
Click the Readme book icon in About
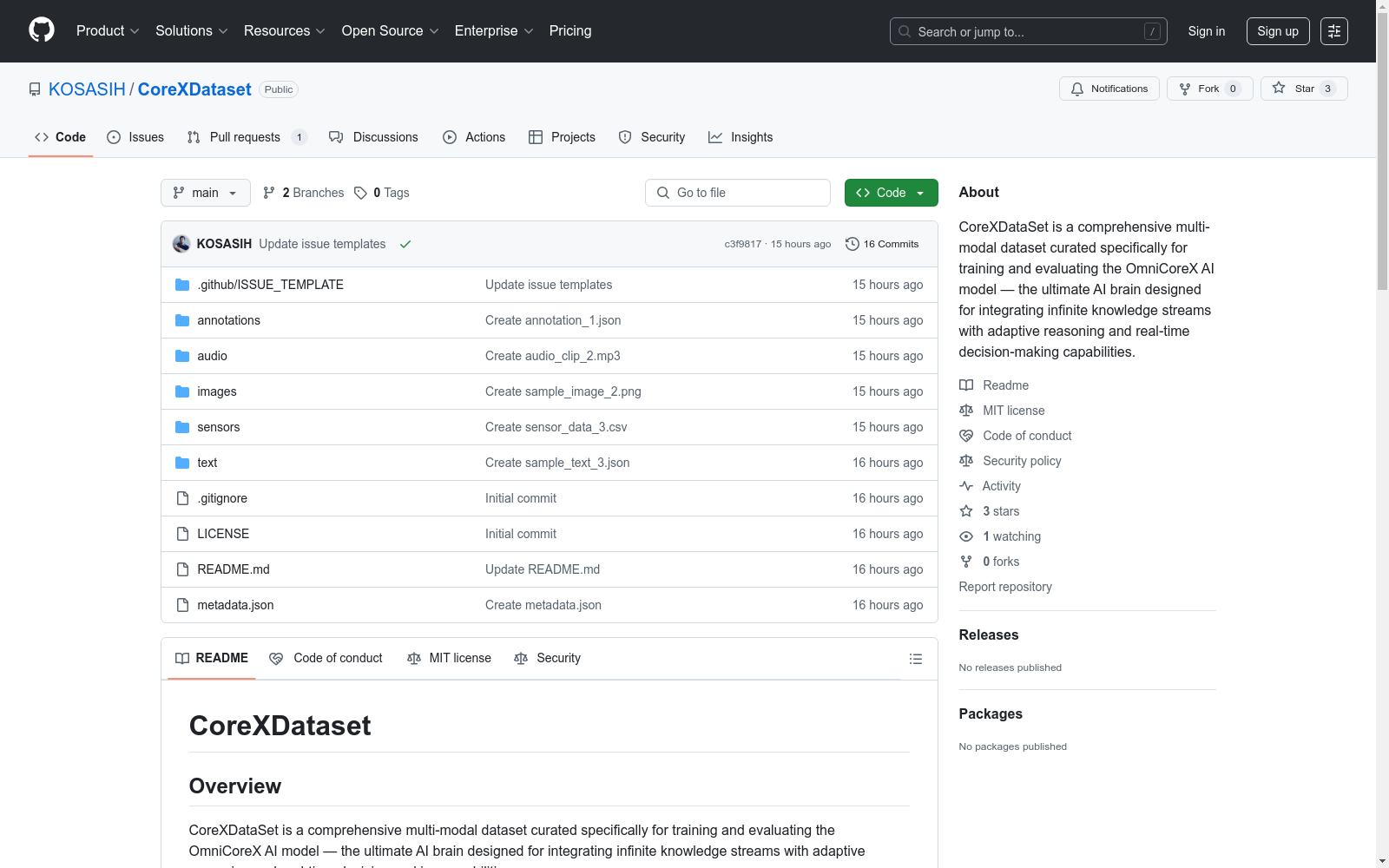pyautogui.click(x=966, y=385)
